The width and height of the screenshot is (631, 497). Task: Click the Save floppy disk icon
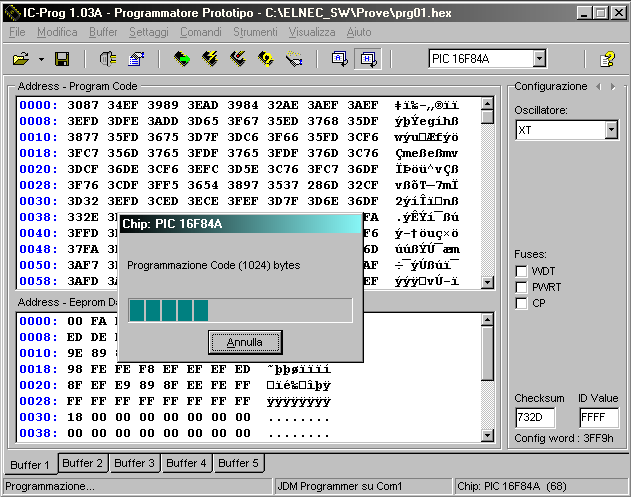tap(62, 59)
